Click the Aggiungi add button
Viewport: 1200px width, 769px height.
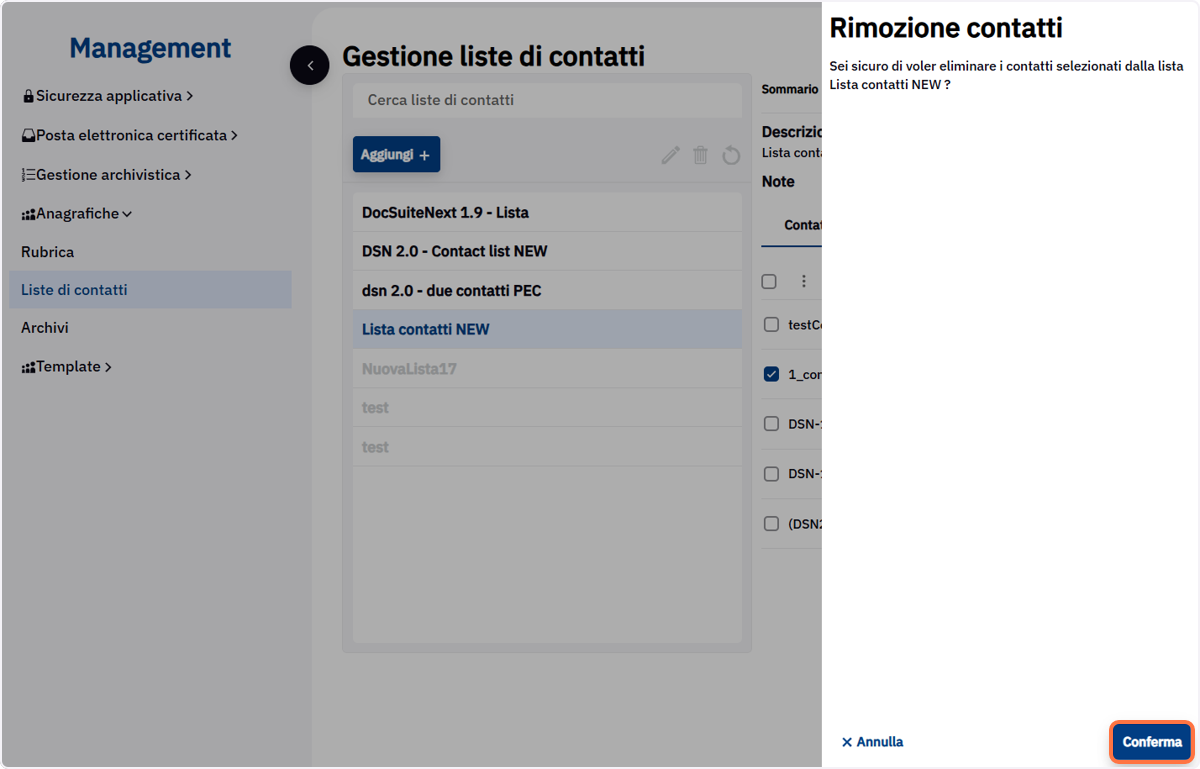(x=396, y=155)
